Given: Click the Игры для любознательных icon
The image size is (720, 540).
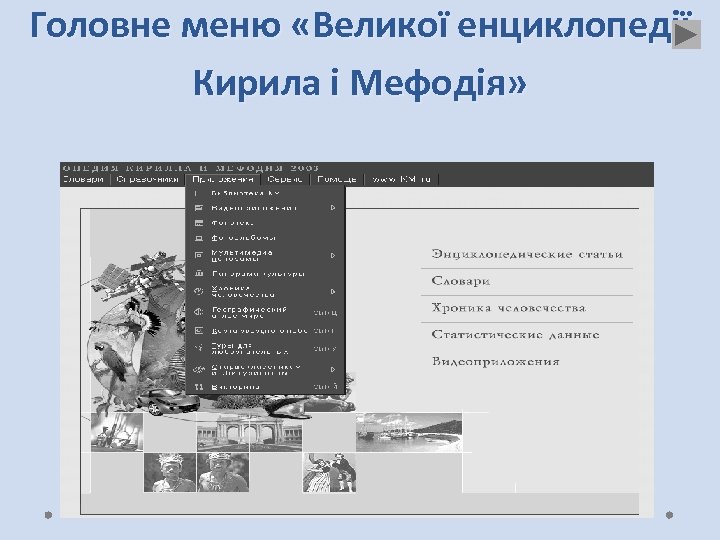Looking at the screenshot, I should [x=198, y=348].
